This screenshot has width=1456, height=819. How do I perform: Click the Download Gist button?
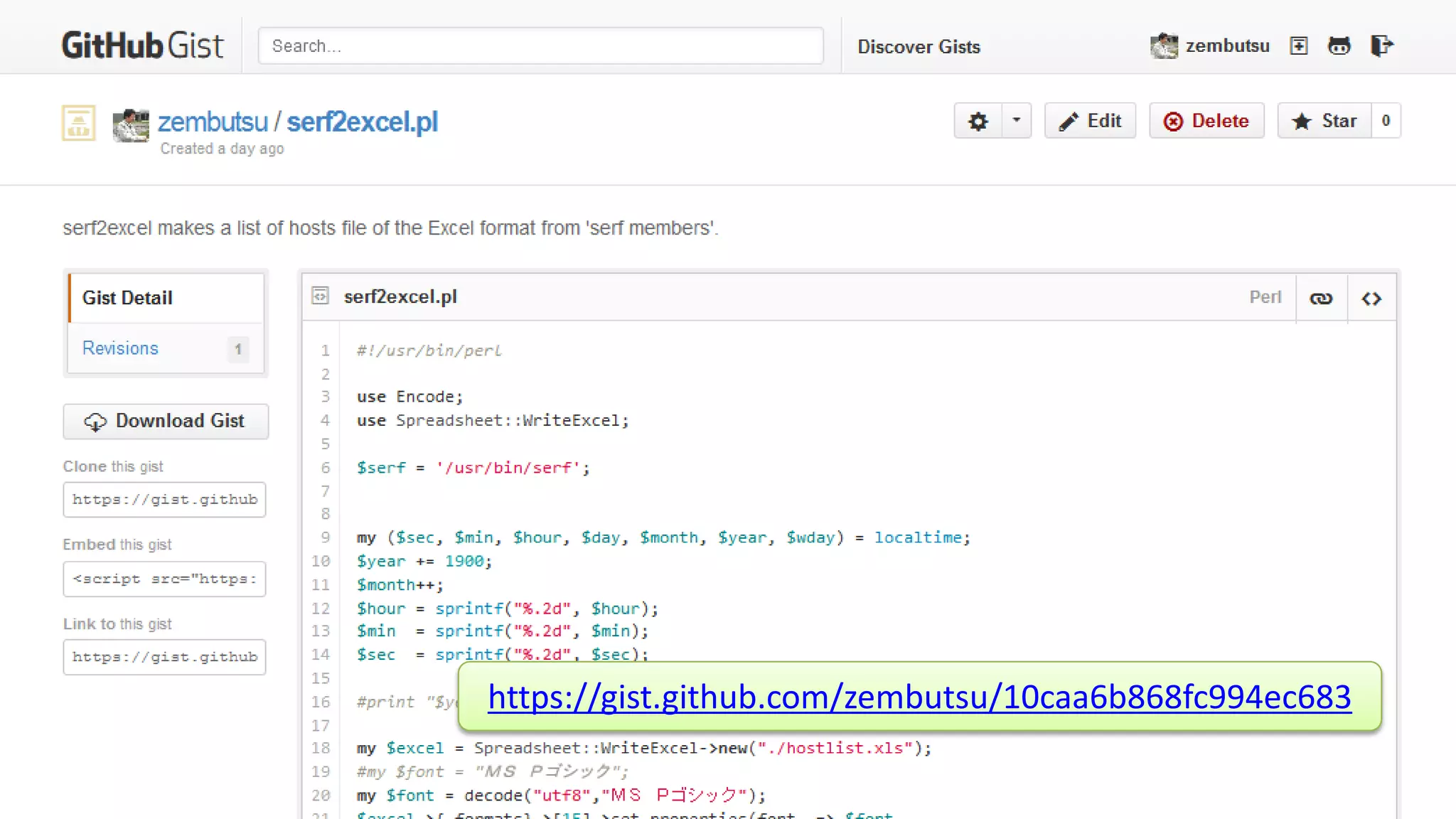tap(166, 421)
